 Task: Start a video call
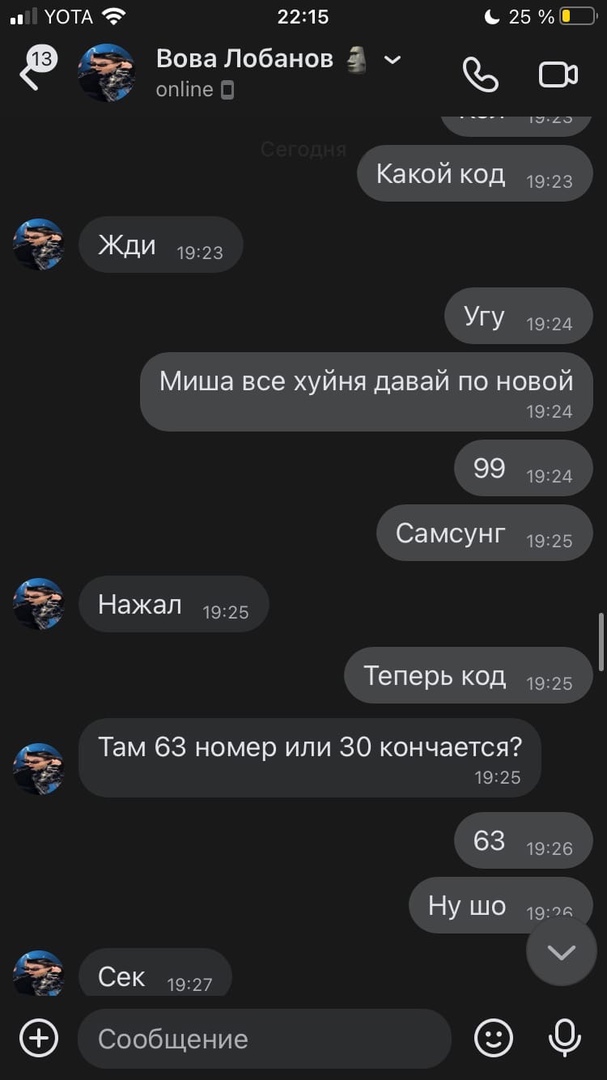pos(558,74)
